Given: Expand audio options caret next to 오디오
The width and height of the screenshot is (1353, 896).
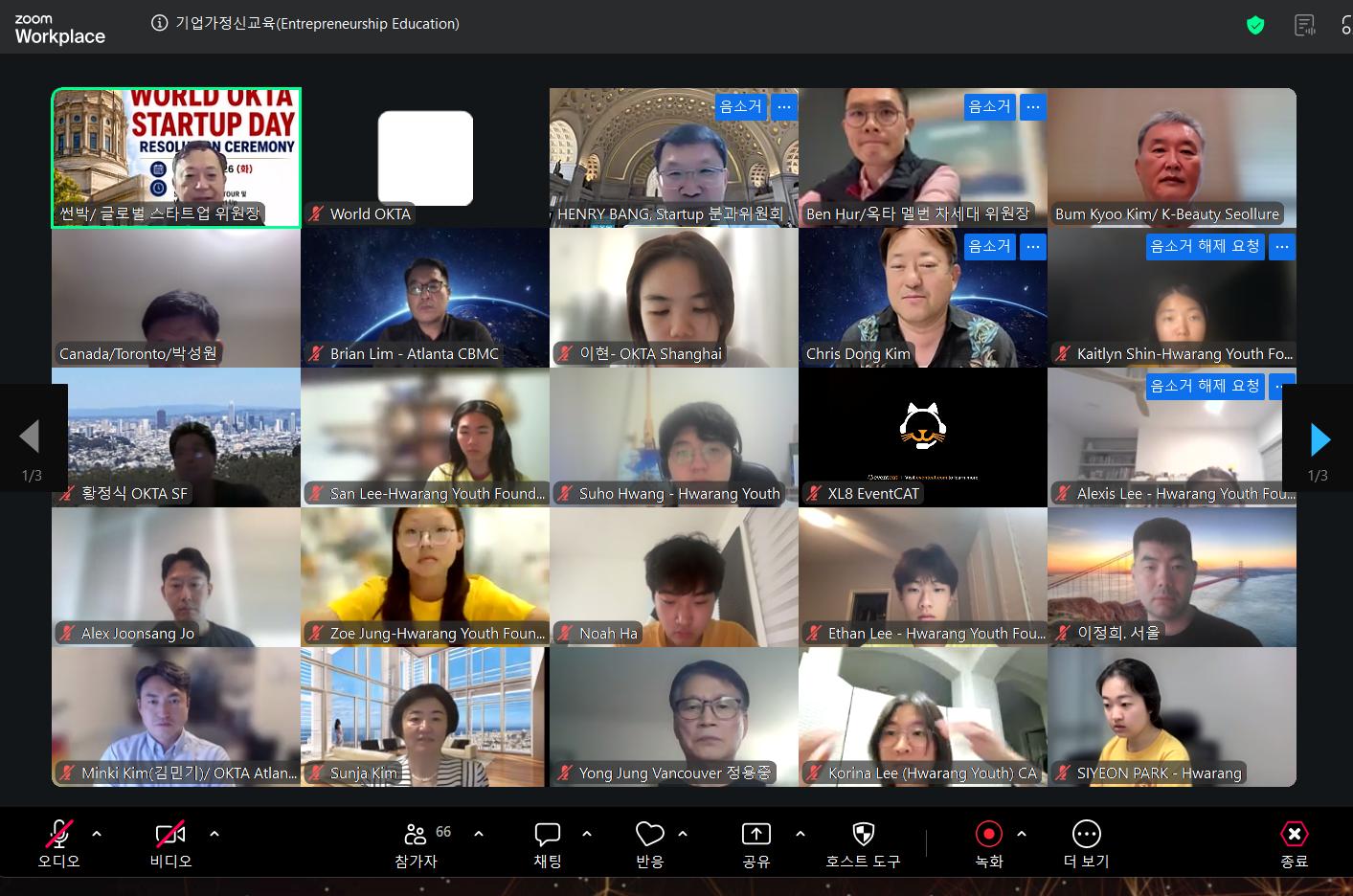Looking at the screenshot, I should pos(97,834).
